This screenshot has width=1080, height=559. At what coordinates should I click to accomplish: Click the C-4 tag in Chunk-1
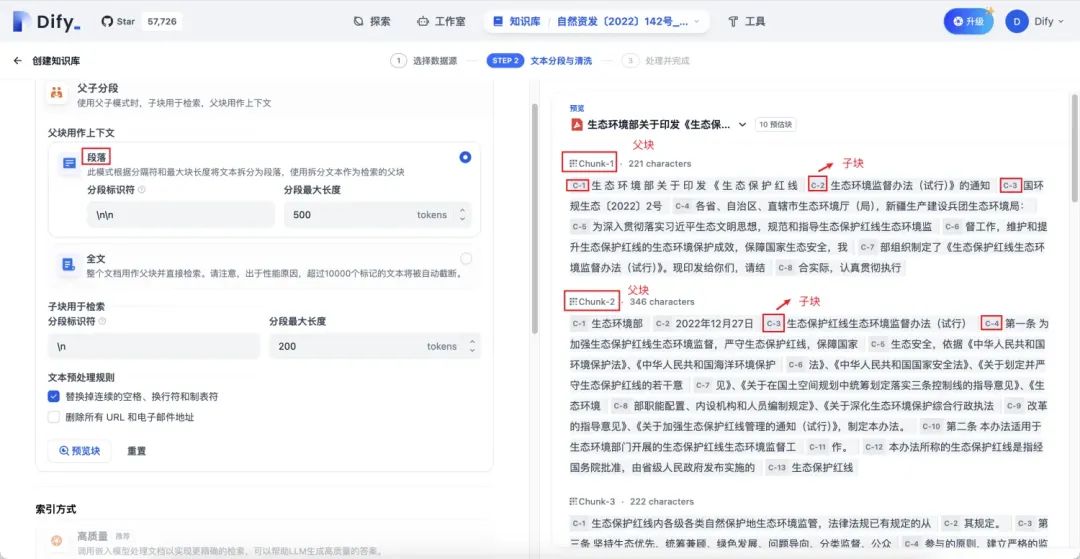coord(681,205)
